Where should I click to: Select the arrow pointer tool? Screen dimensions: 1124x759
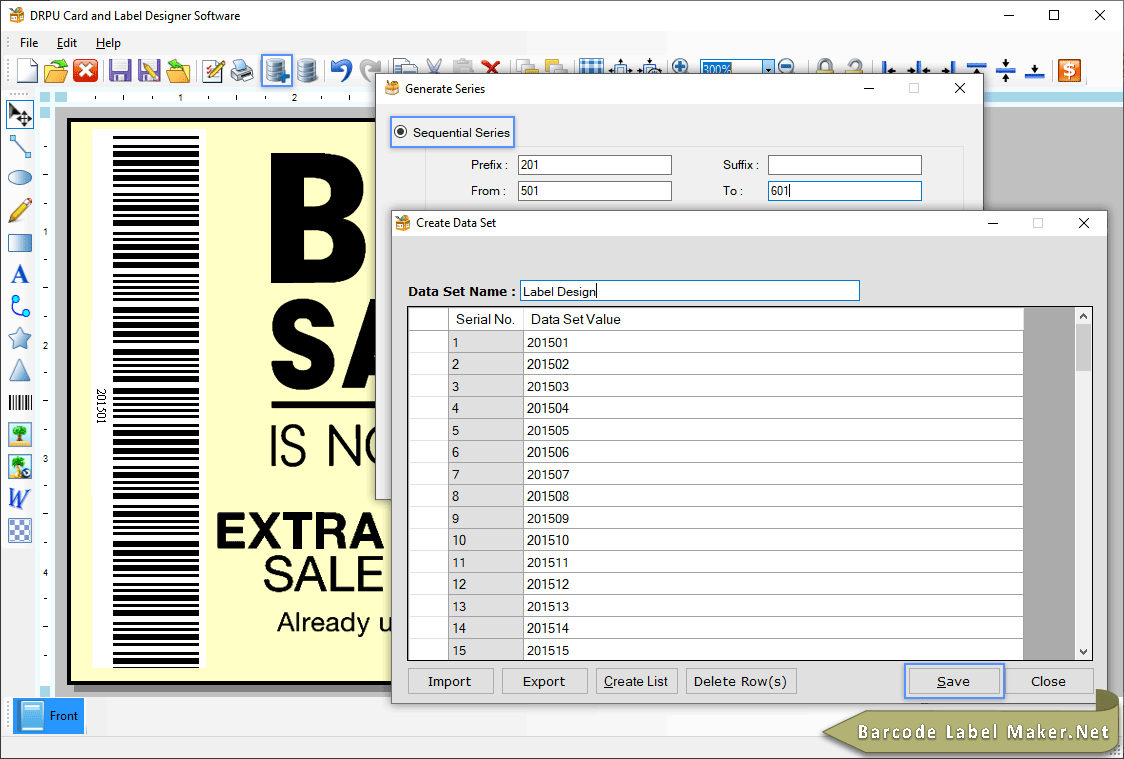(19, 115)
